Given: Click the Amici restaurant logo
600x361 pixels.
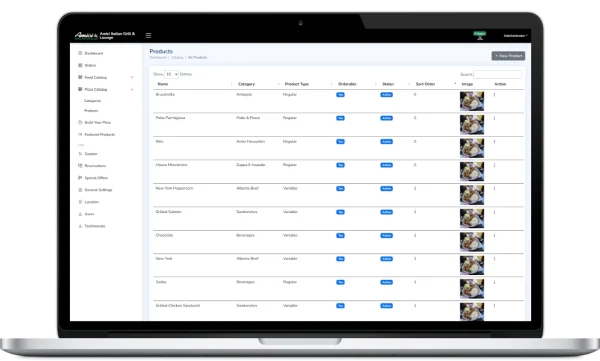Looking at the screenshot, I should [86, 36].
